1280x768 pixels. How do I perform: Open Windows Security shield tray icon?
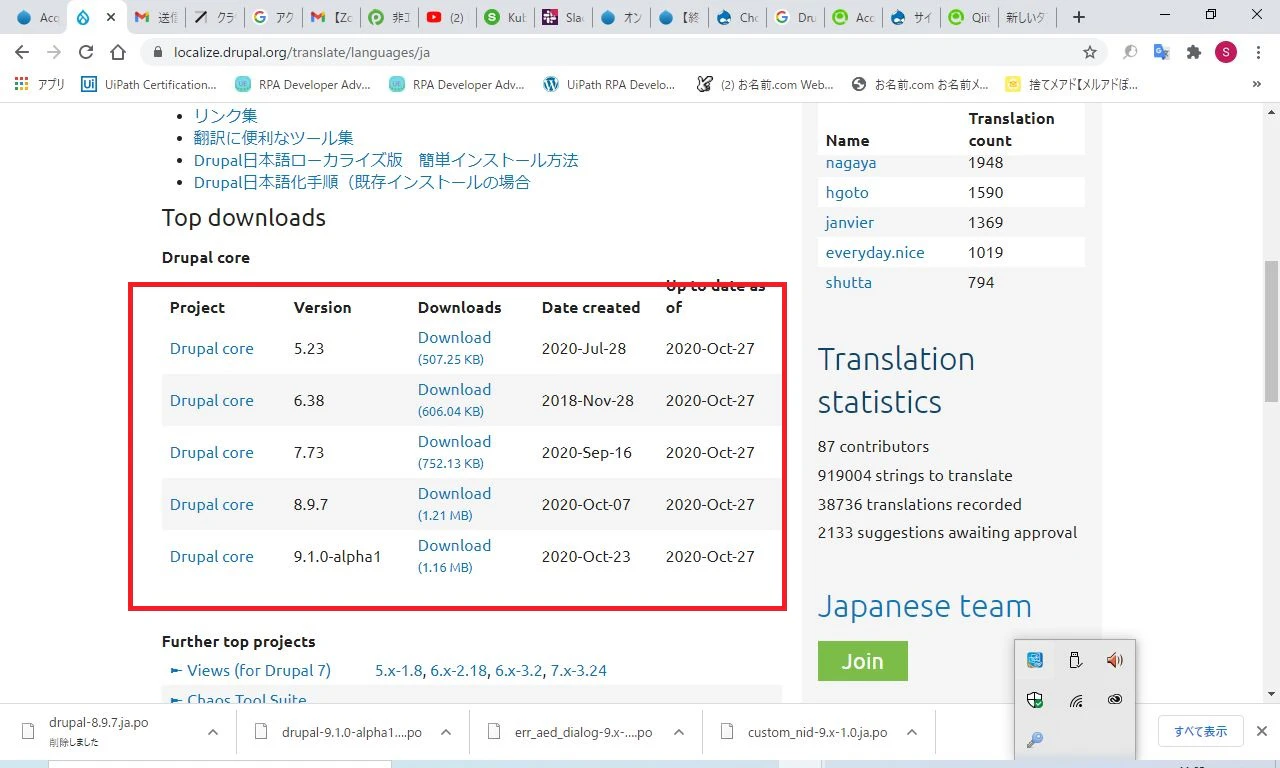point(1036,700)
